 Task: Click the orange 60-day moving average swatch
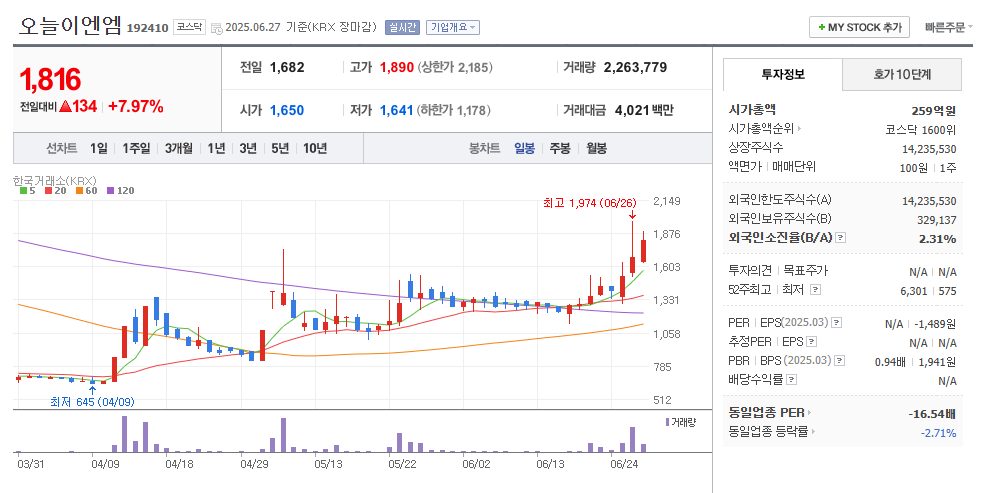point(80,191)
